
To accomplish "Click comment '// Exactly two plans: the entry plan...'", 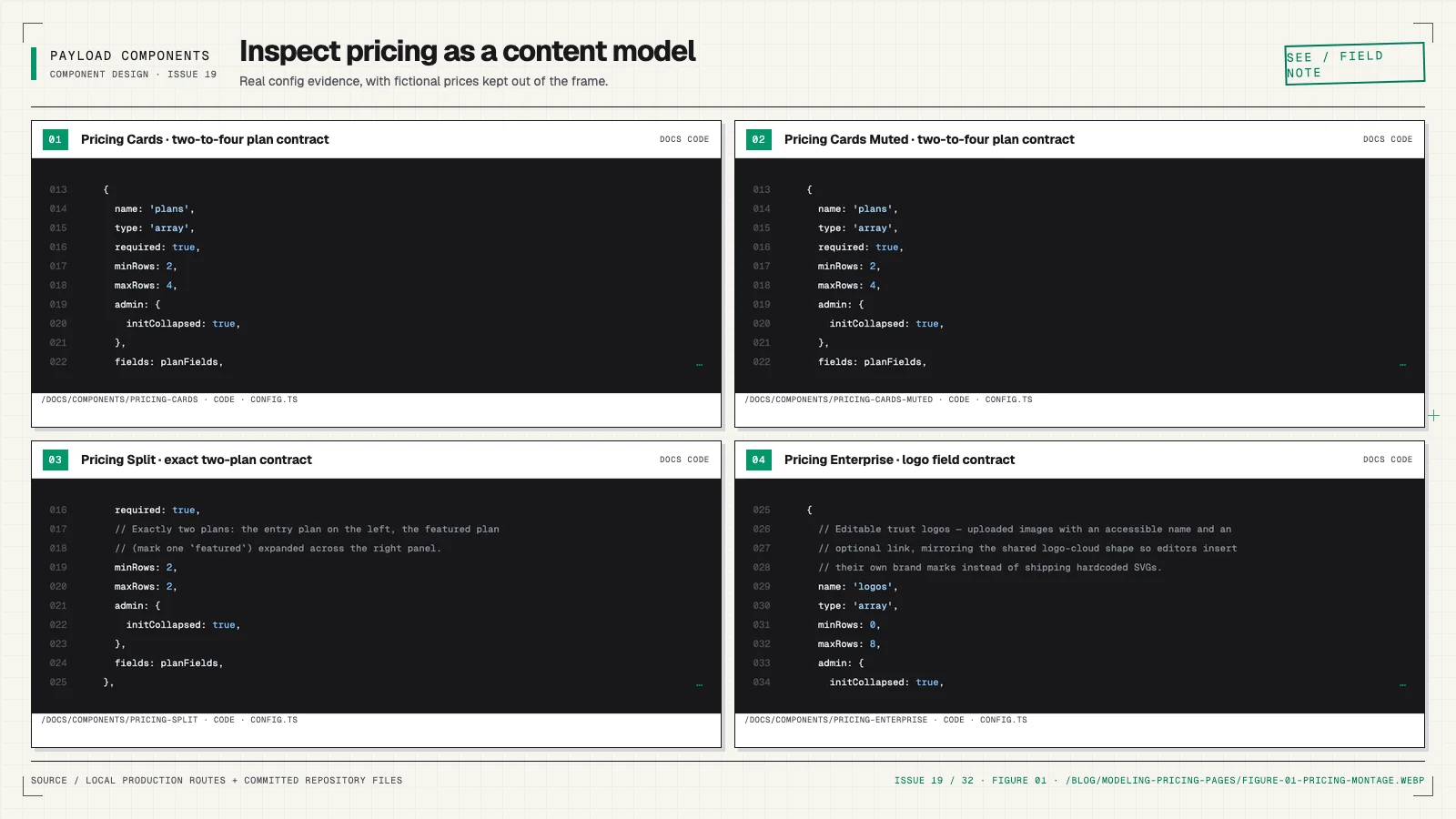I will pyautogui.click(x=307, y=530).
